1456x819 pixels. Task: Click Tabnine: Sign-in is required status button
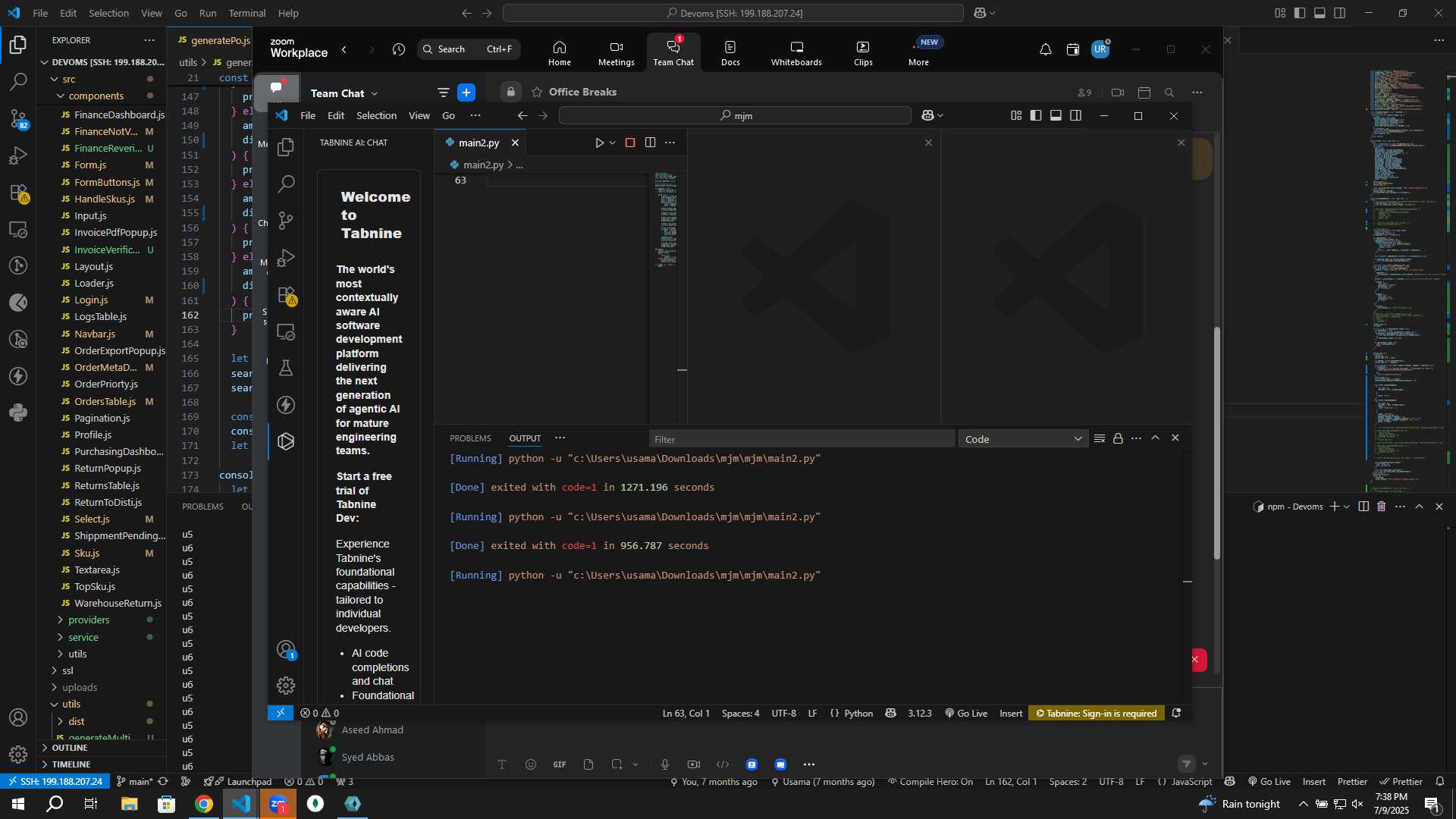[x=1097, y=714]
